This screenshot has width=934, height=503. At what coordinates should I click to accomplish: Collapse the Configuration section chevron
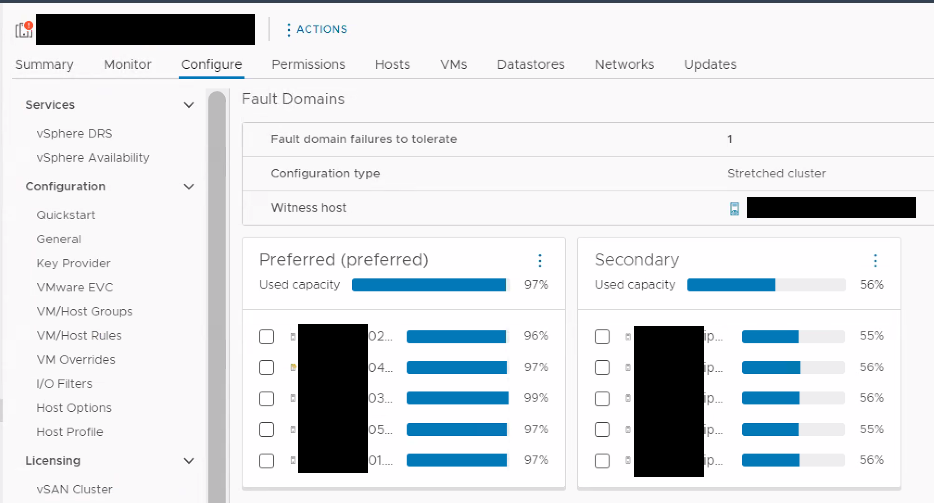pyautogui.click(x=189, y=187)
